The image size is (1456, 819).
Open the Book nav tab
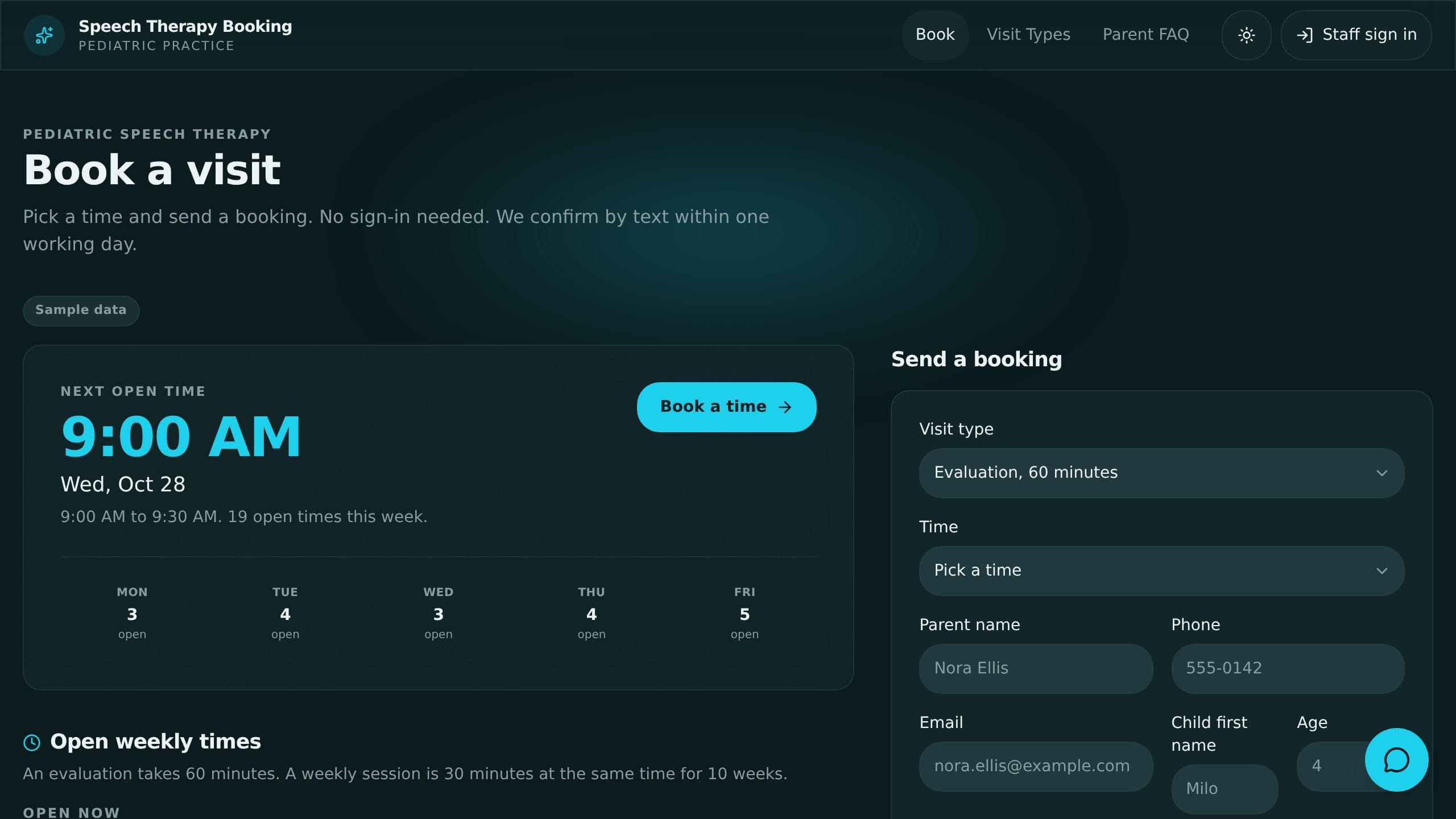pos(935,35)
